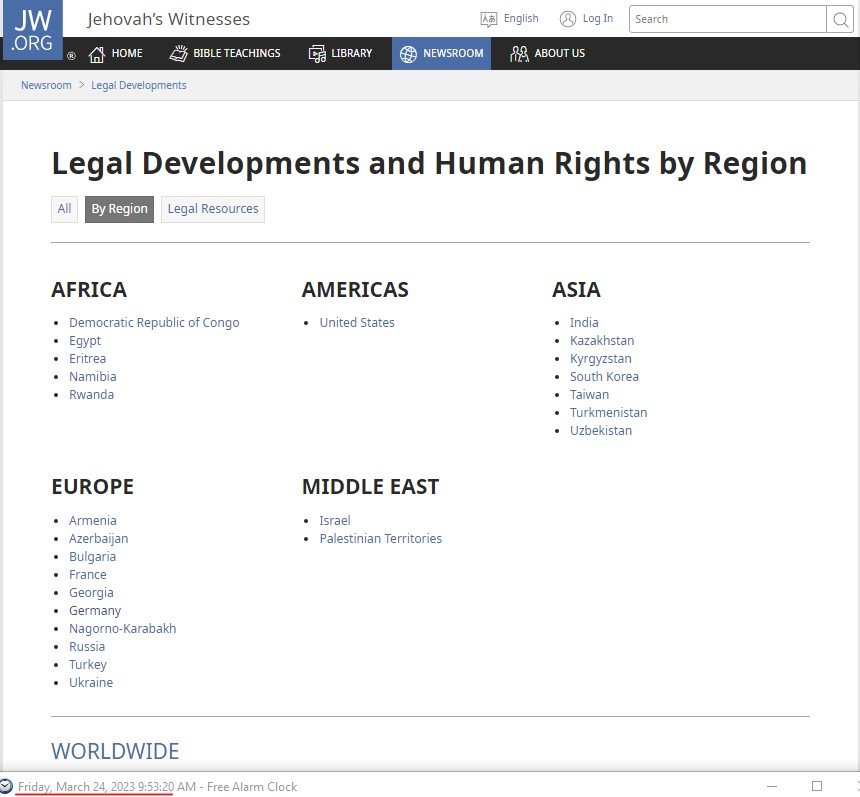This screenshot has width=860, height=797.
Task: Switch to the Legal Resources tab
Action: click(213, 209)
